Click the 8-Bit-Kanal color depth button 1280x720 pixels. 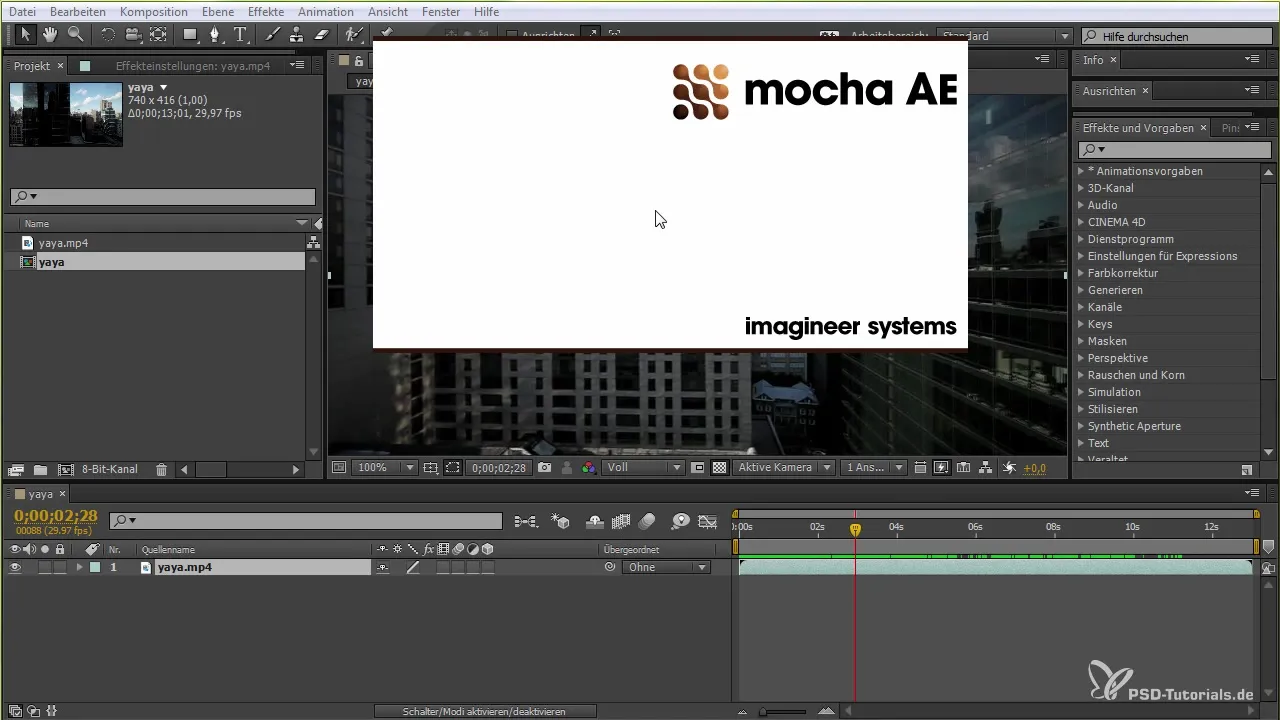point(110,469)
